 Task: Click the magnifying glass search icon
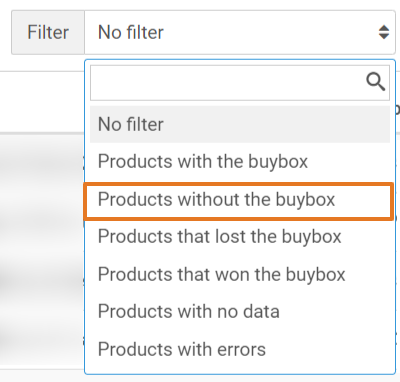(376, 82)
